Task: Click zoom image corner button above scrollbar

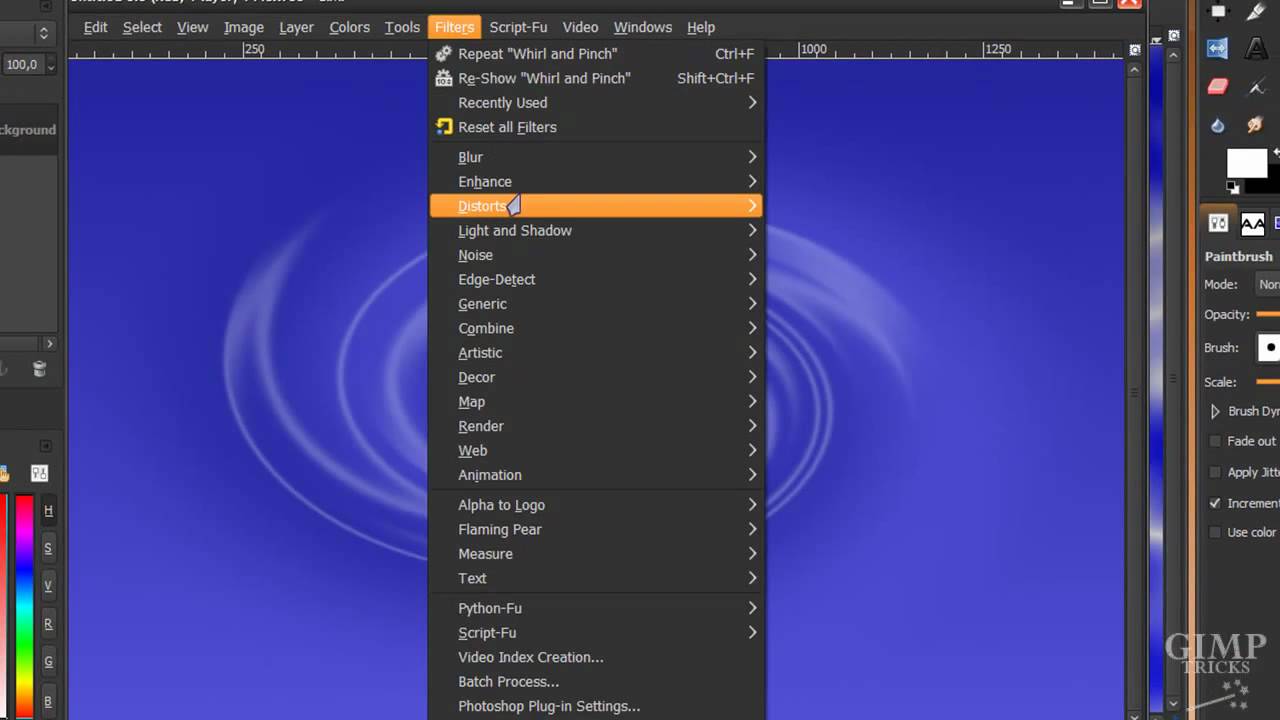Action: (x=1135, y=49)
